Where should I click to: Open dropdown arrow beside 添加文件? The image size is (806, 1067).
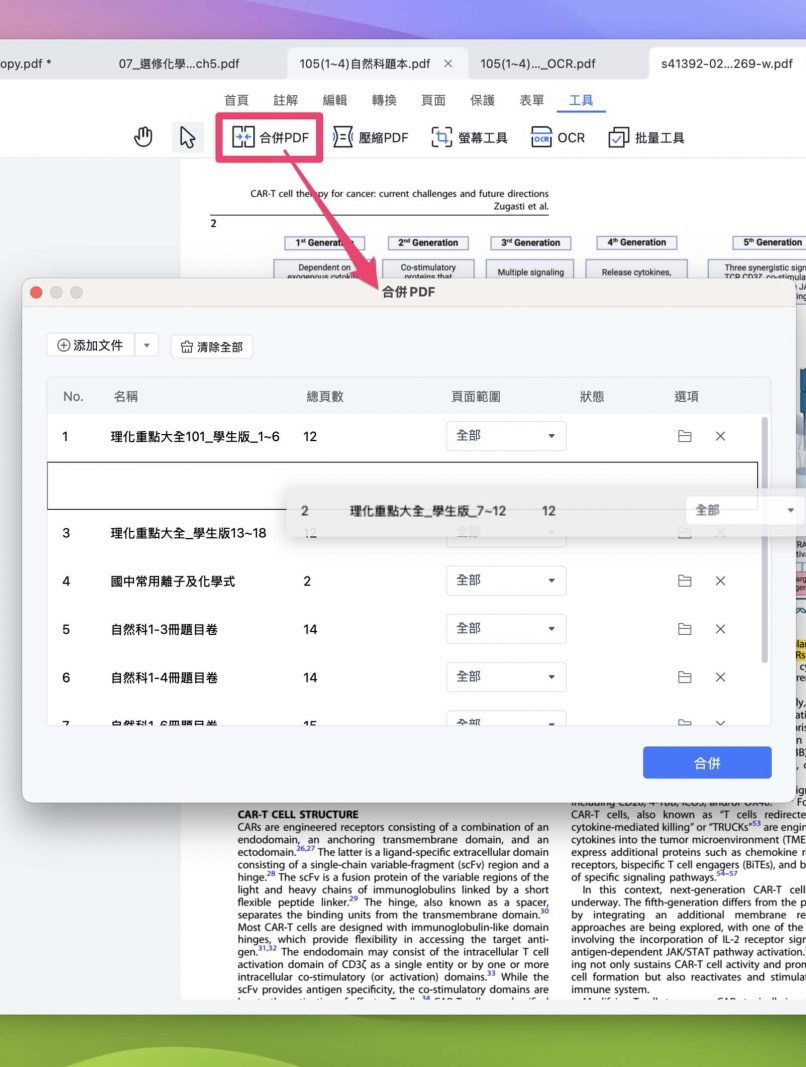pos(146,346)
